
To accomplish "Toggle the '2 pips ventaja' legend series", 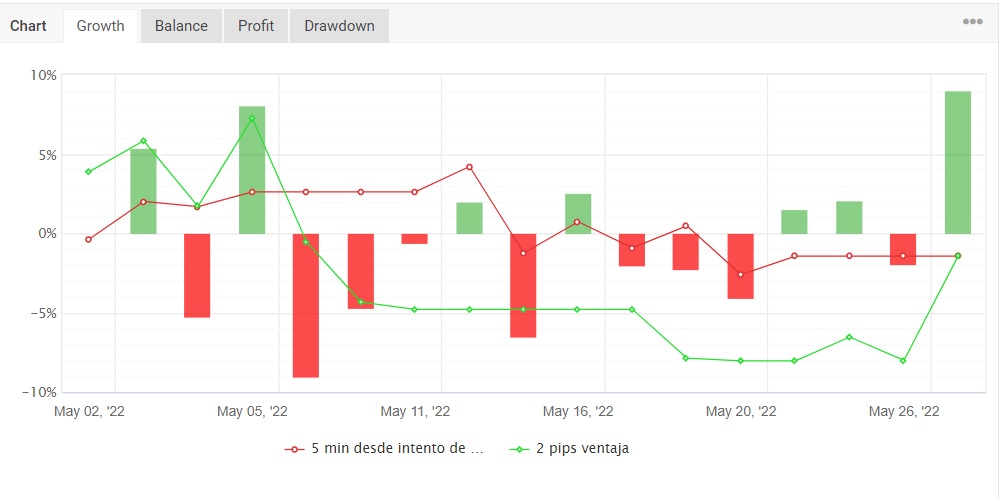I will click(x=580, y=449).
